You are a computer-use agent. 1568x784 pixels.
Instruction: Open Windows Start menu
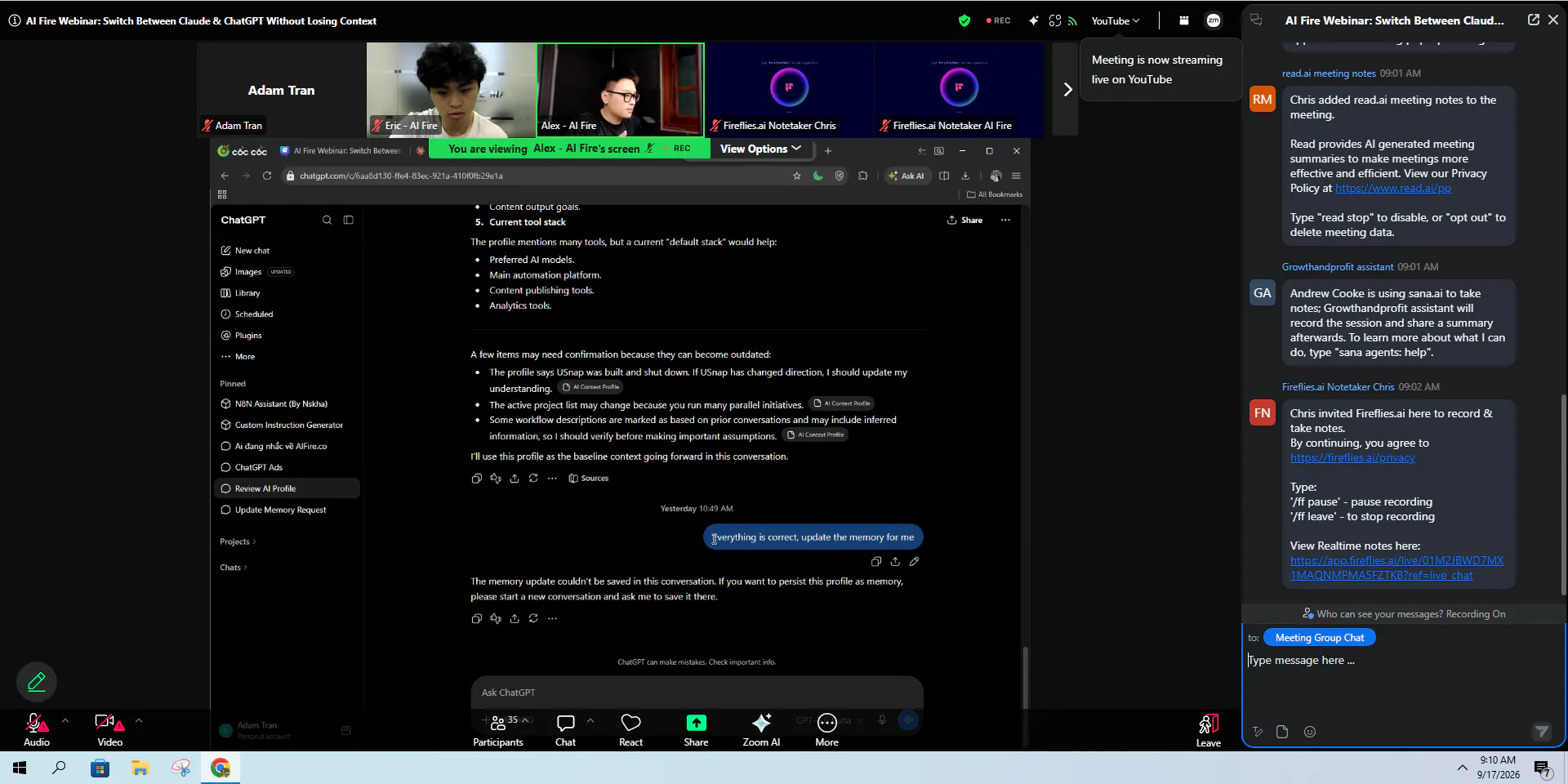click(20, 768)
